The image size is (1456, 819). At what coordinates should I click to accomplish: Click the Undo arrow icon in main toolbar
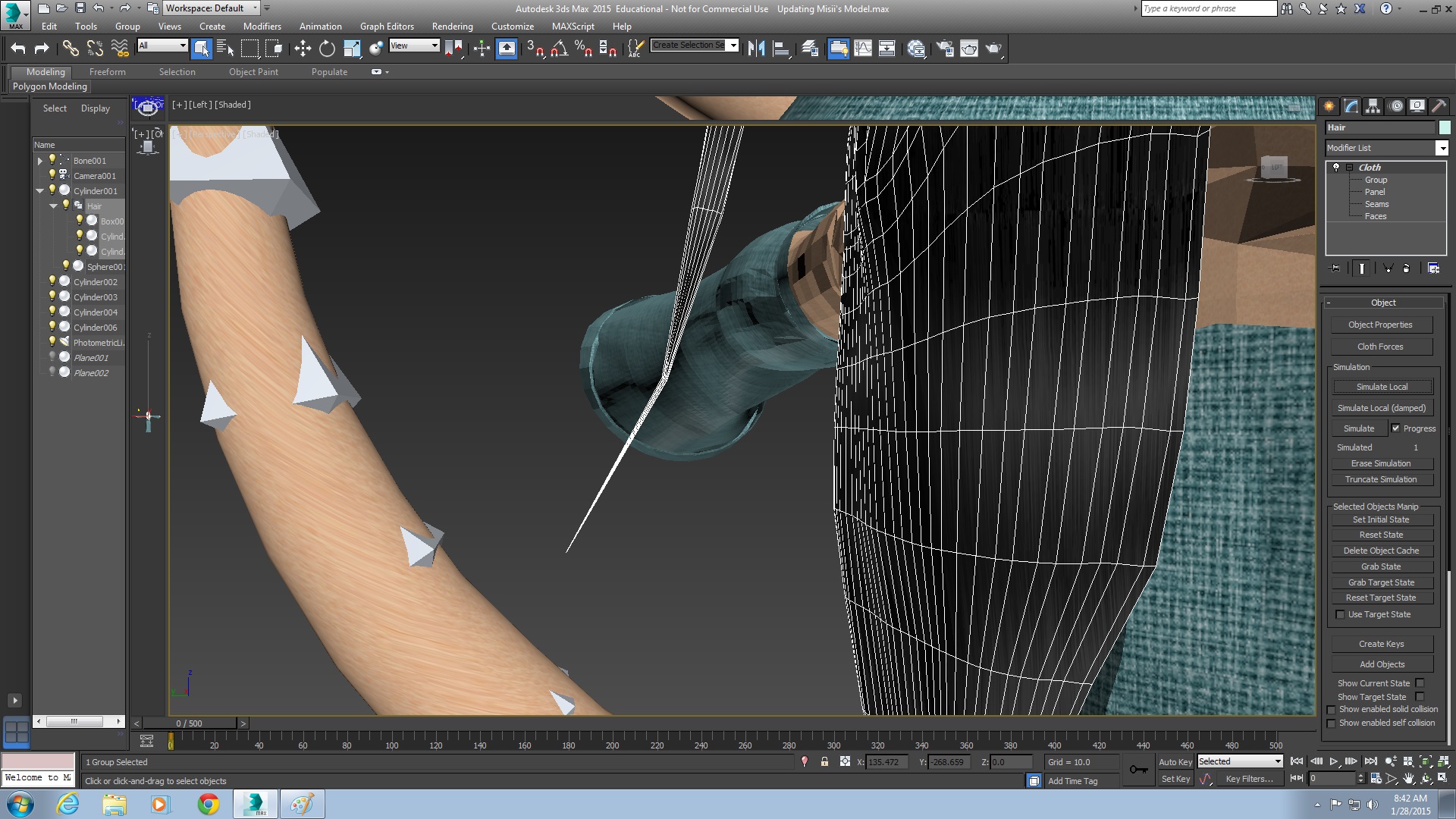point(18,49)
